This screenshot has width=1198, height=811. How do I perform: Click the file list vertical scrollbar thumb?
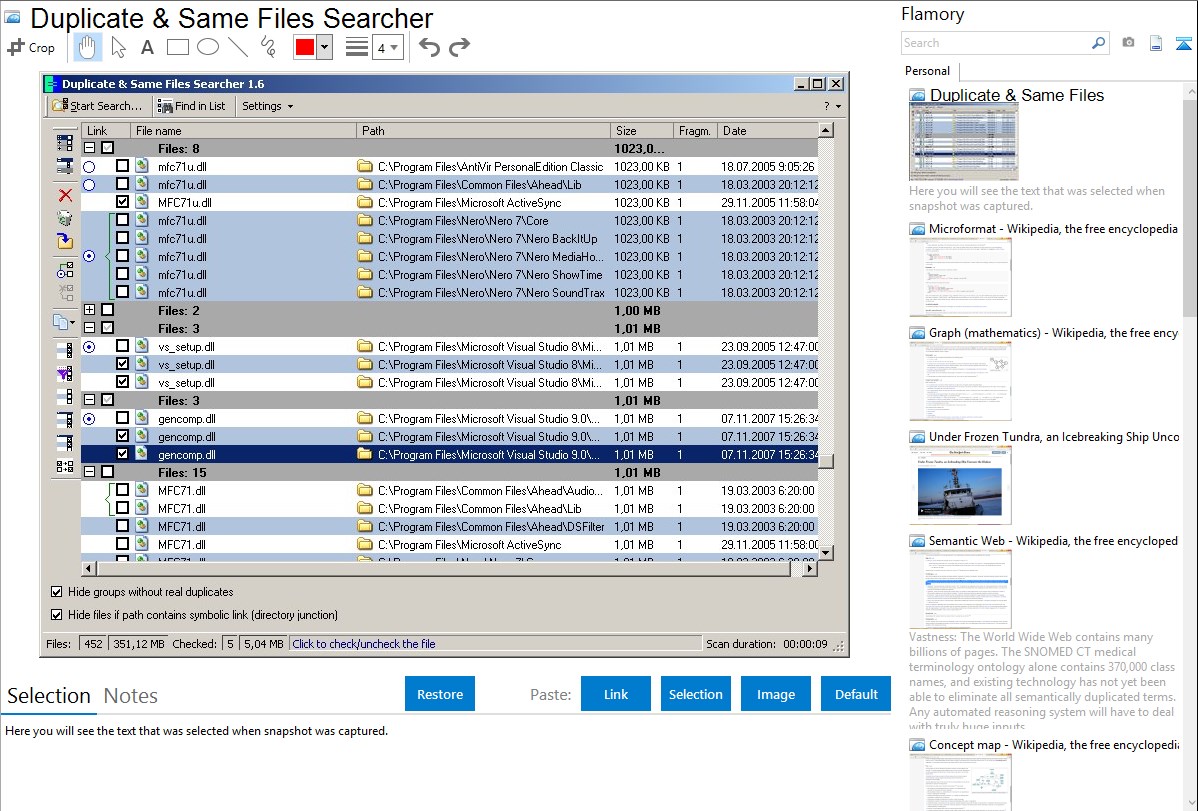pos(825,461)
